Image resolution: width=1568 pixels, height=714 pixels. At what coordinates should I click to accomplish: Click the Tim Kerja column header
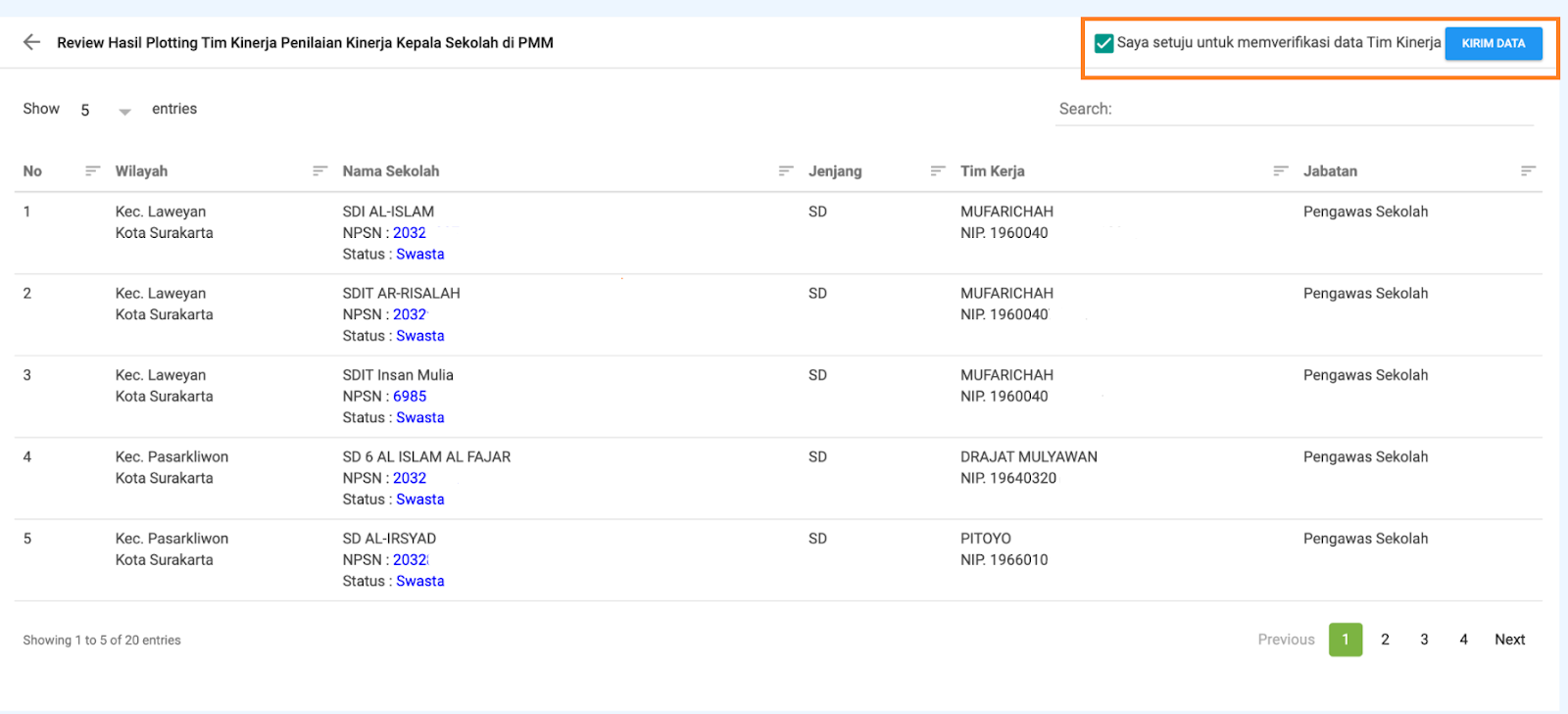tap(993, 171)
